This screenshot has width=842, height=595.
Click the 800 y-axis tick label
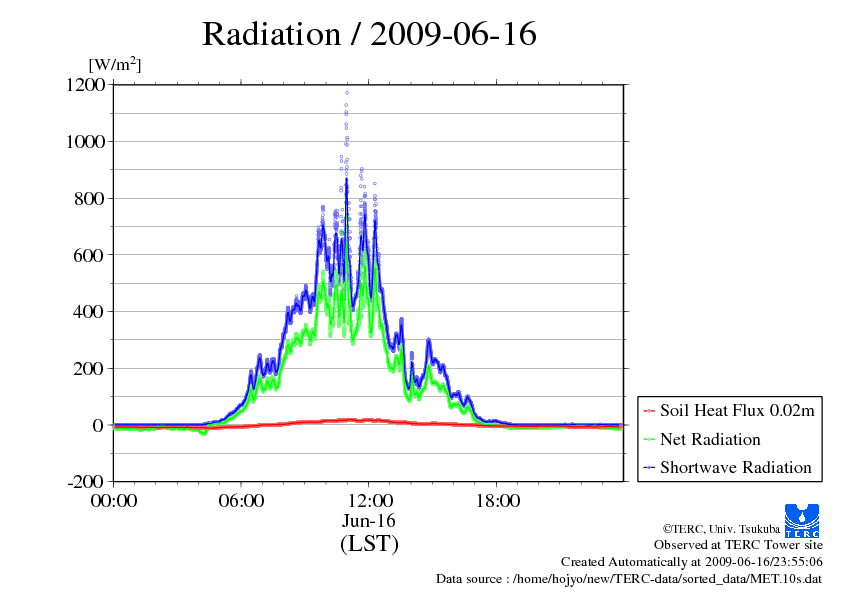pos(90,198)
